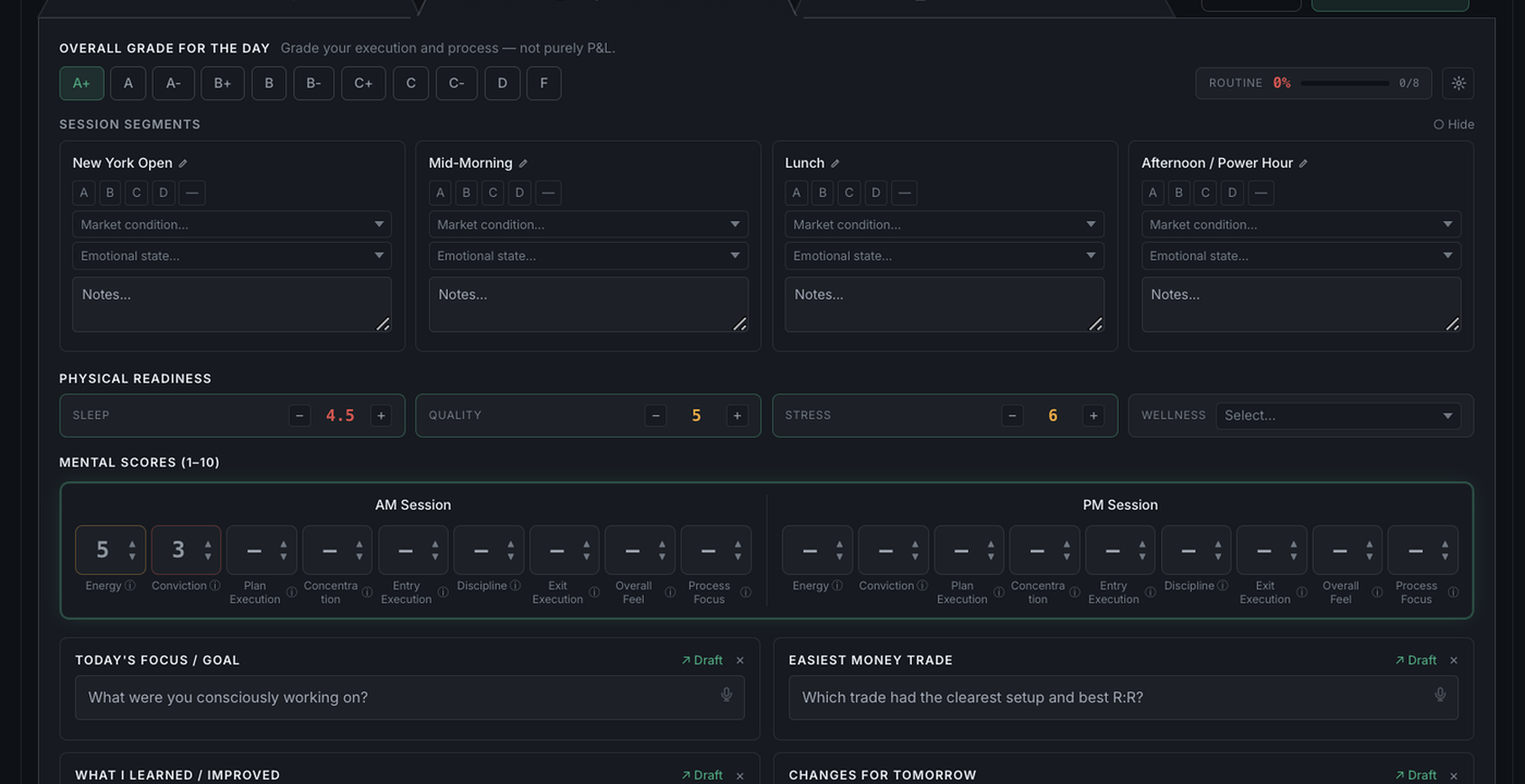Edit the New York Open segment name

[183, 163]
